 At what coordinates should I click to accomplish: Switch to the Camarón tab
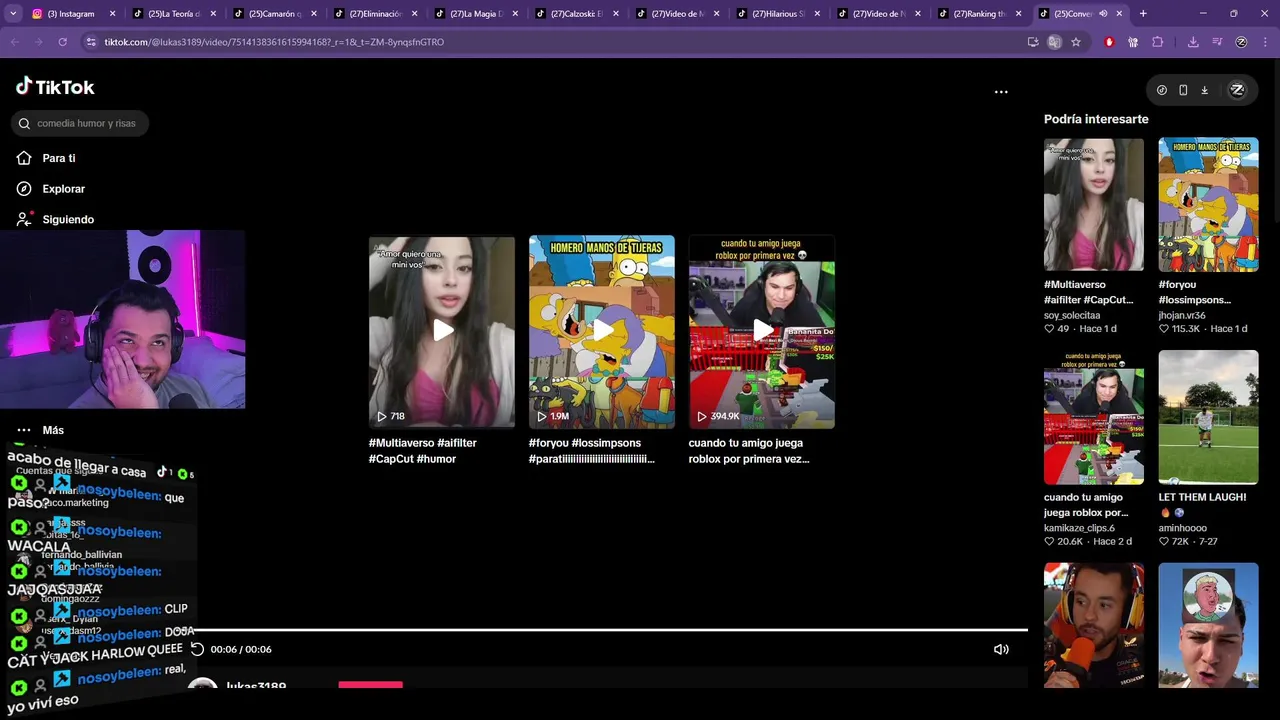[275, 14]
